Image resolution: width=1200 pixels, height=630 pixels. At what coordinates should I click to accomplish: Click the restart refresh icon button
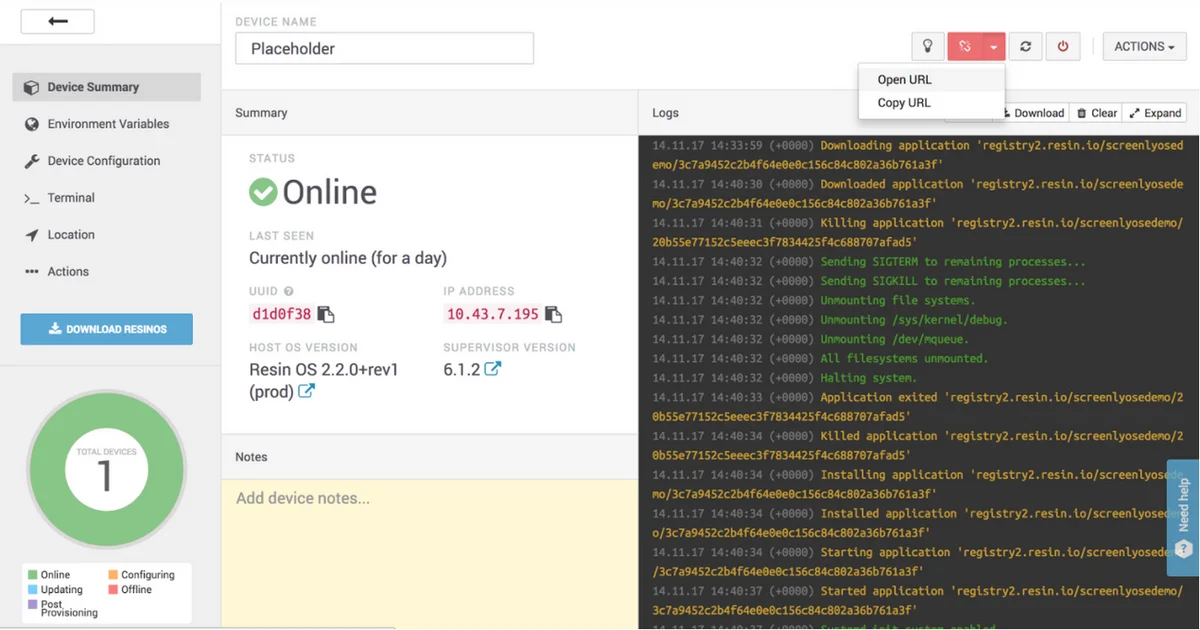tap(1025, 47)
